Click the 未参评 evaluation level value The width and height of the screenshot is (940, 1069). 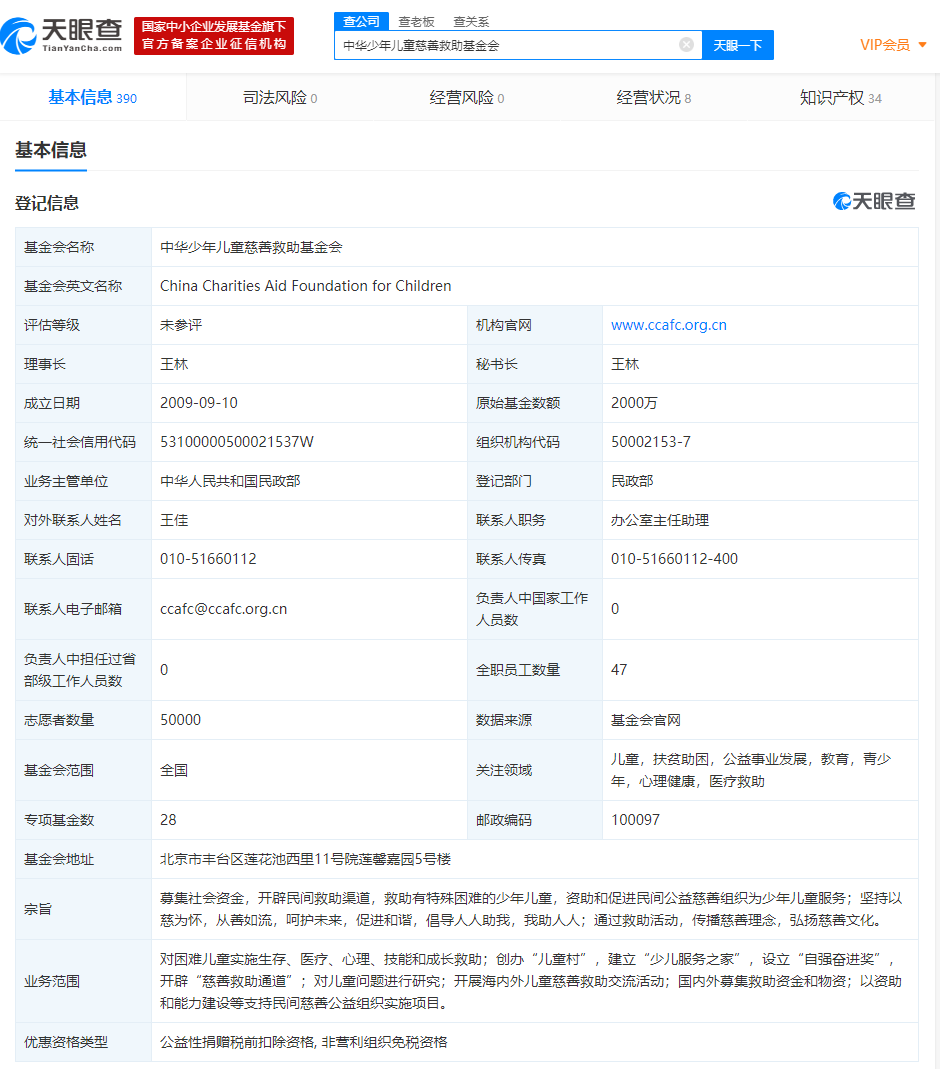pos(181,325)
